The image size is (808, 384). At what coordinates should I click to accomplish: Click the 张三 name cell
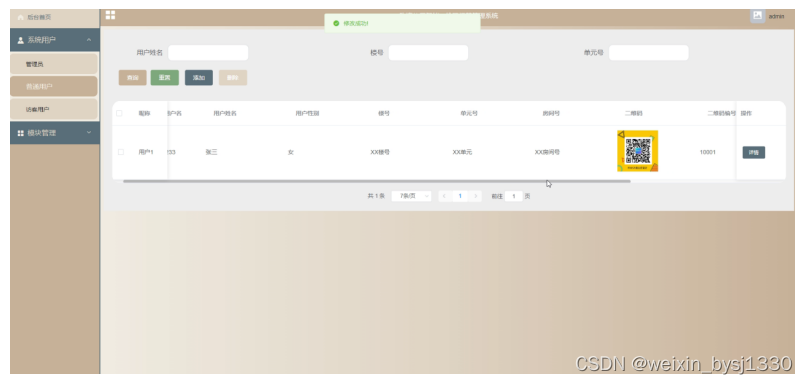pos(211,152)
